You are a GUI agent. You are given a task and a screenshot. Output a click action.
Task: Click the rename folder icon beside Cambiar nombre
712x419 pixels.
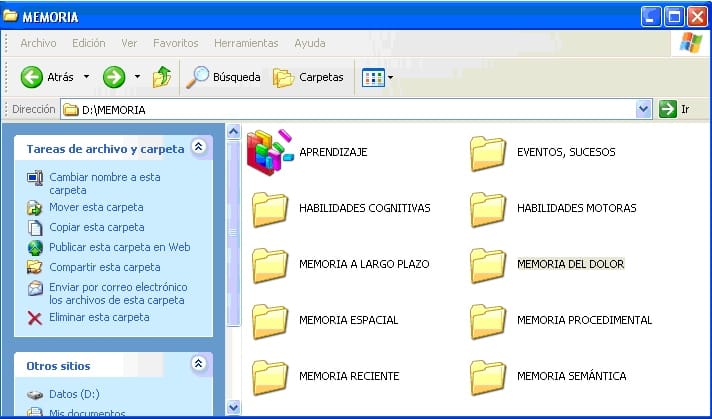click(x=35, y=177)
